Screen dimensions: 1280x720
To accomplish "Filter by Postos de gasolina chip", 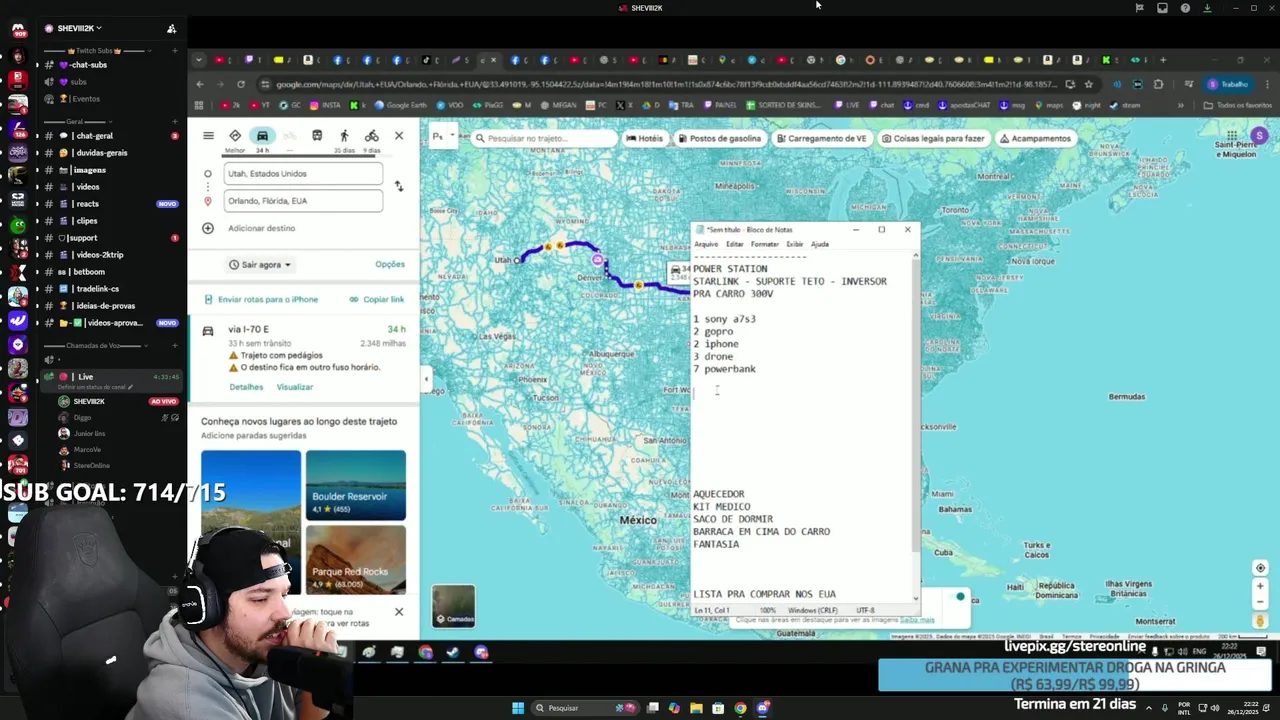I will [x=719, y=139].
